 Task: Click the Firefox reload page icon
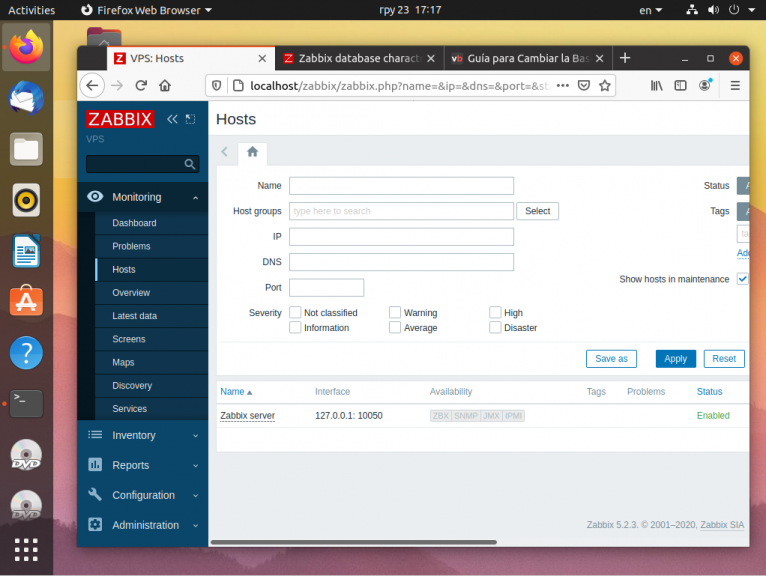[141, 86]
